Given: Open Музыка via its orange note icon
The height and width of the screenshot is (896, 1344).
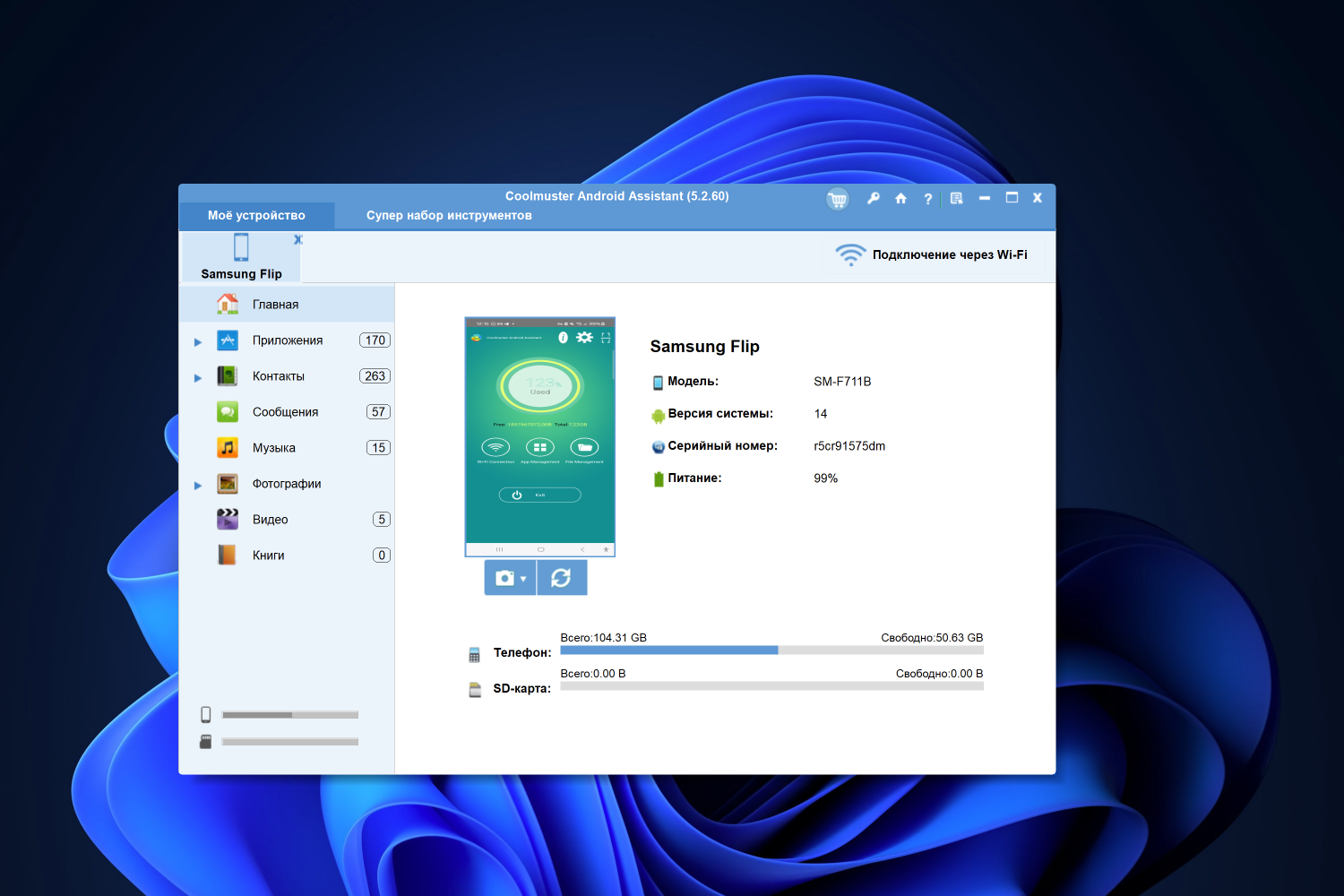Looking at the screenshot, I should [x=228, y=448].
